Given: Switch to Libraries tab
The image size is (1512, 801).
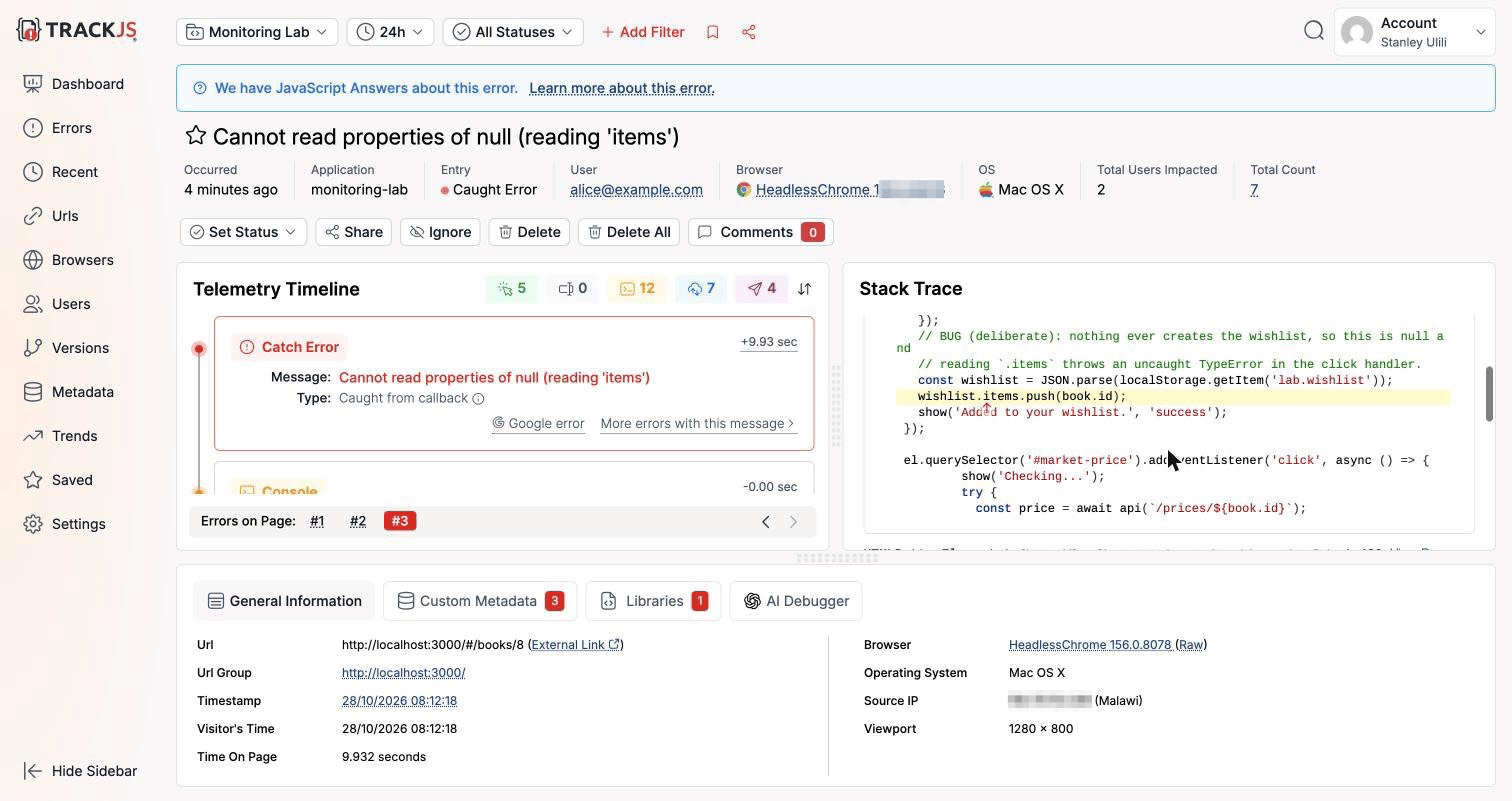Looking at the screenshot, I should [653, 601].
